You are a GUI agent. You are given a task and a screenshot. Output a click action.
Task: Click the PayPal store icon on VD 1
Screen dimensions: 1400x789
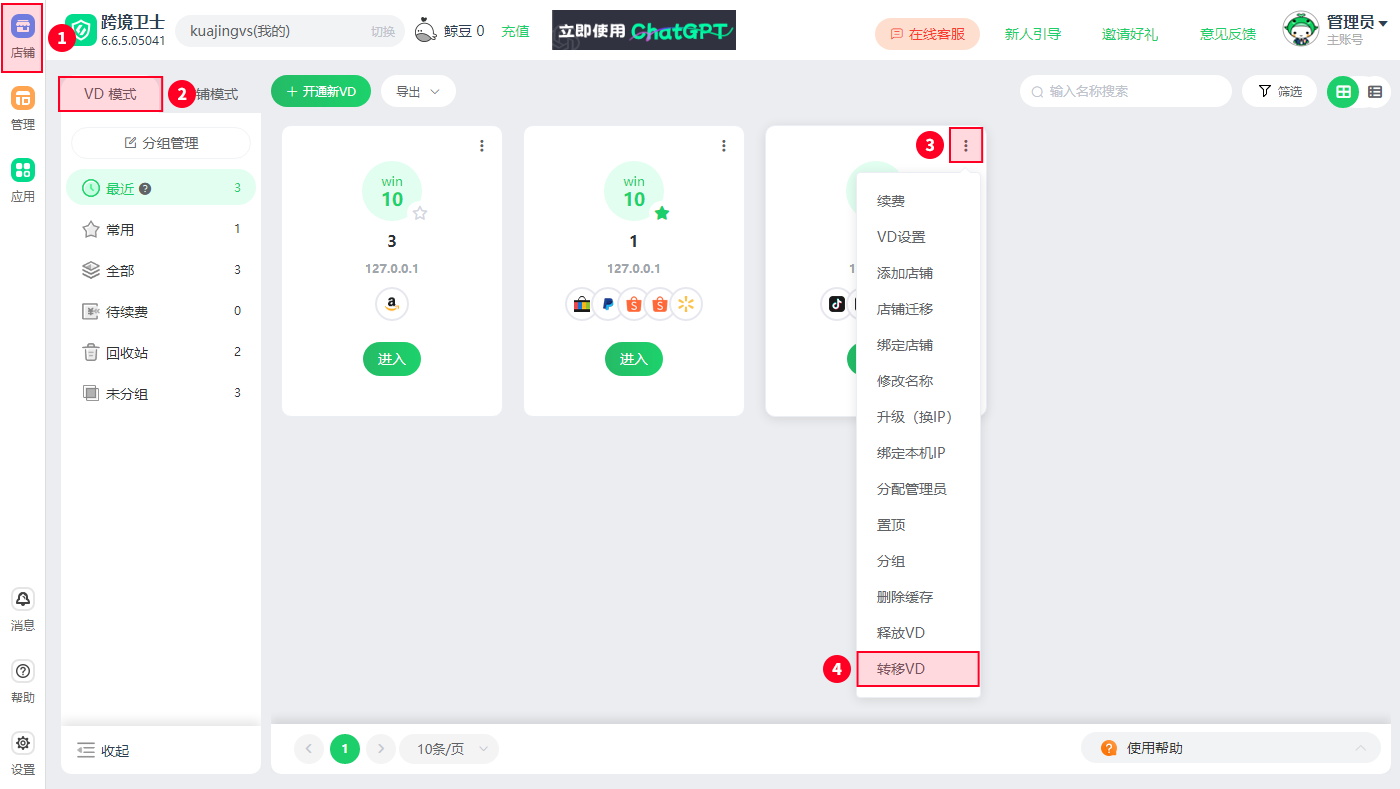tap(608, 304)
